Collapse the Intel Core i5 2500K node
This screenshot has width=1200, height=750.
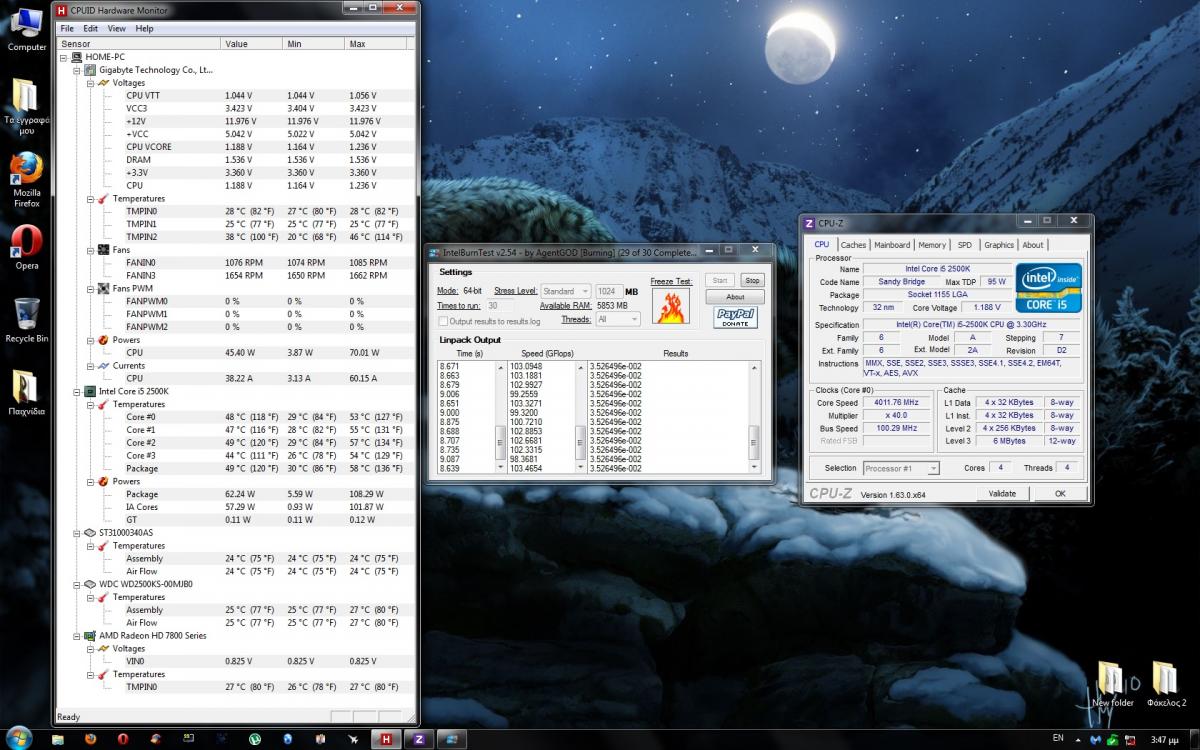pyautogui.click(x=77, y=391)
